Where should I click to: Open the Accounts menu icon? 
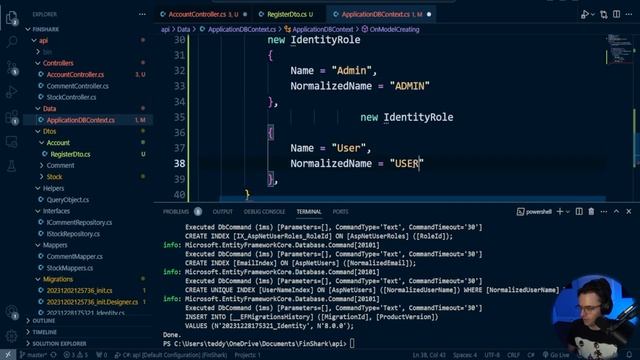click(x=11, y=312)
